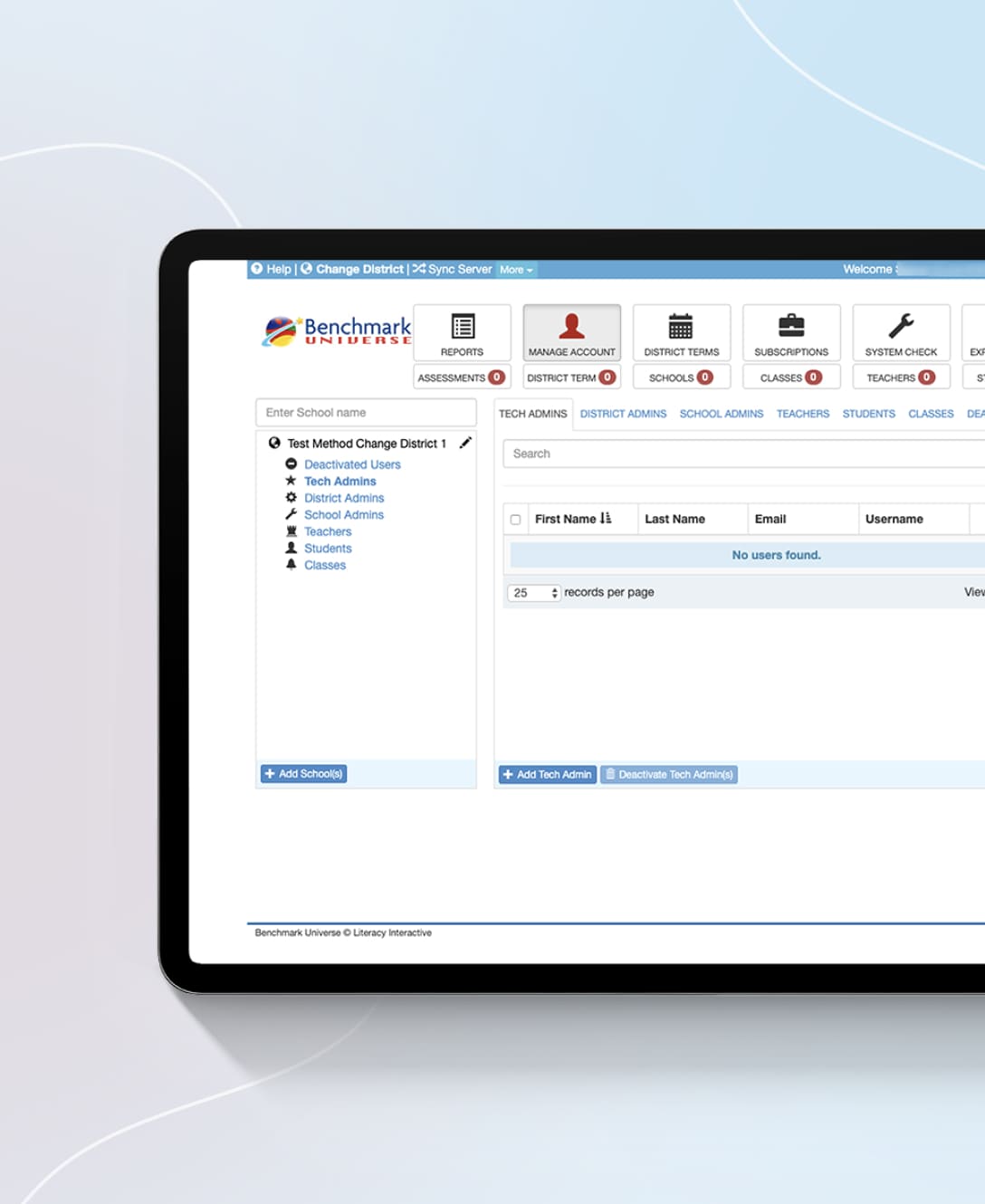Select the person icon next to Students

291,548
